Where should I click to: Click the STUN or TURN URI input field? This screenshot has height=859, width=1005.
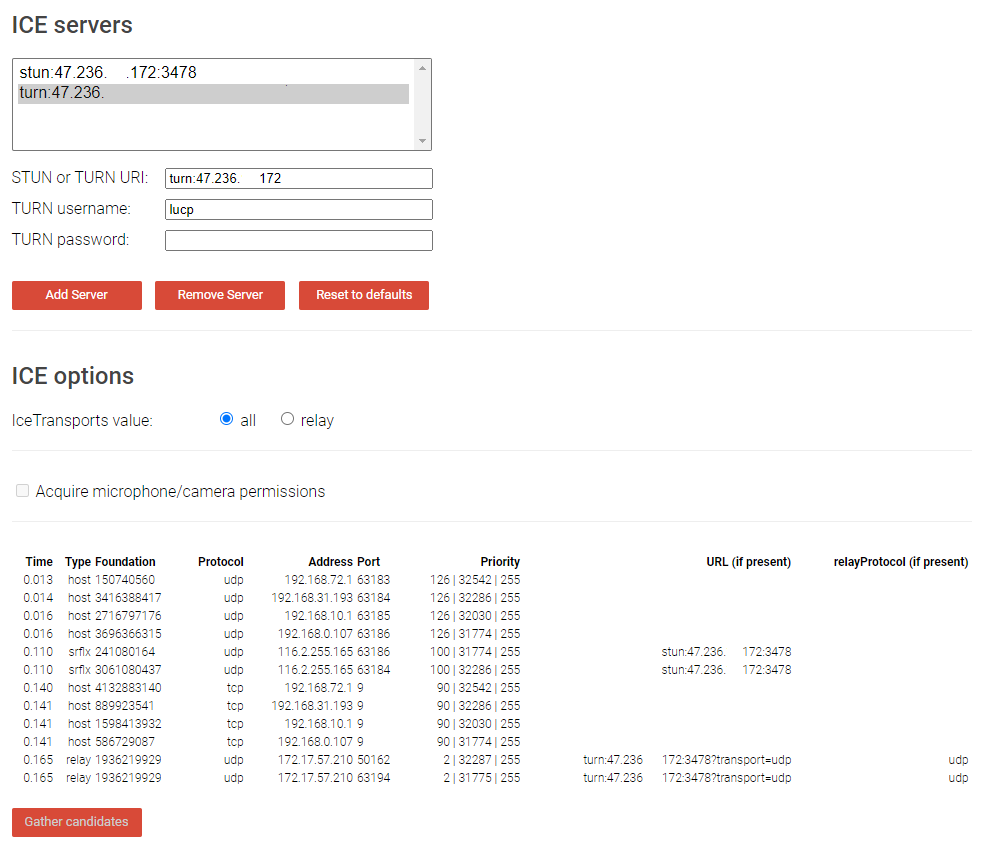pyautogui.click(x=298, y=178)
